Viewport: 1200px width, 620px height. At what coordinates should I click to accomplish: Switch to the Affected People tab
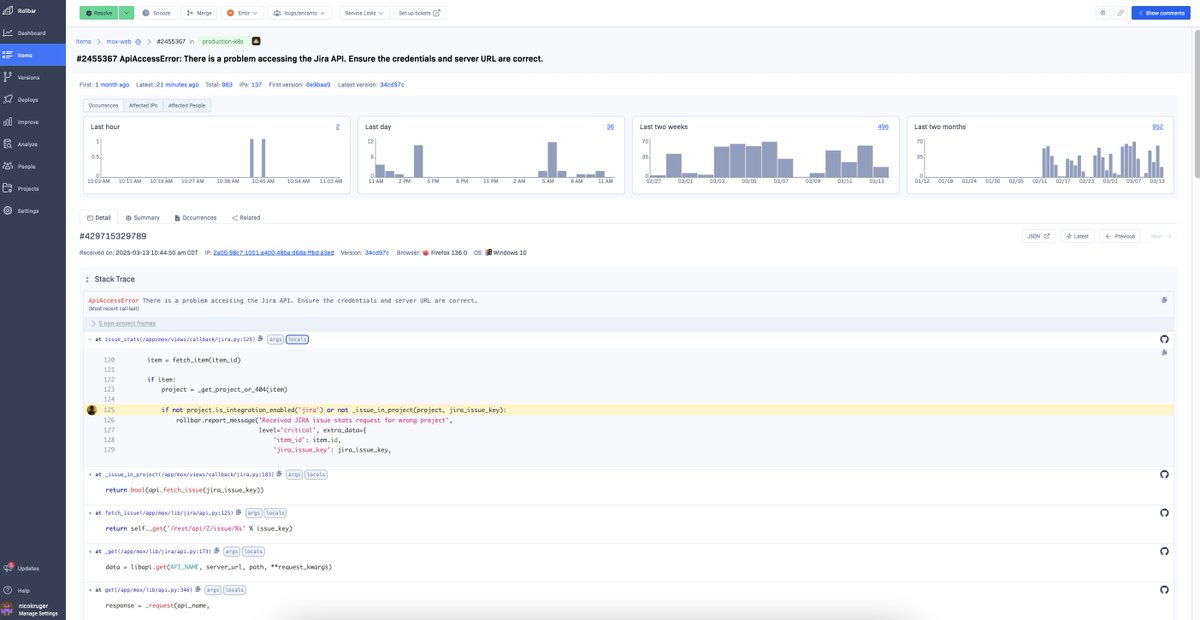tap(187, 105)
